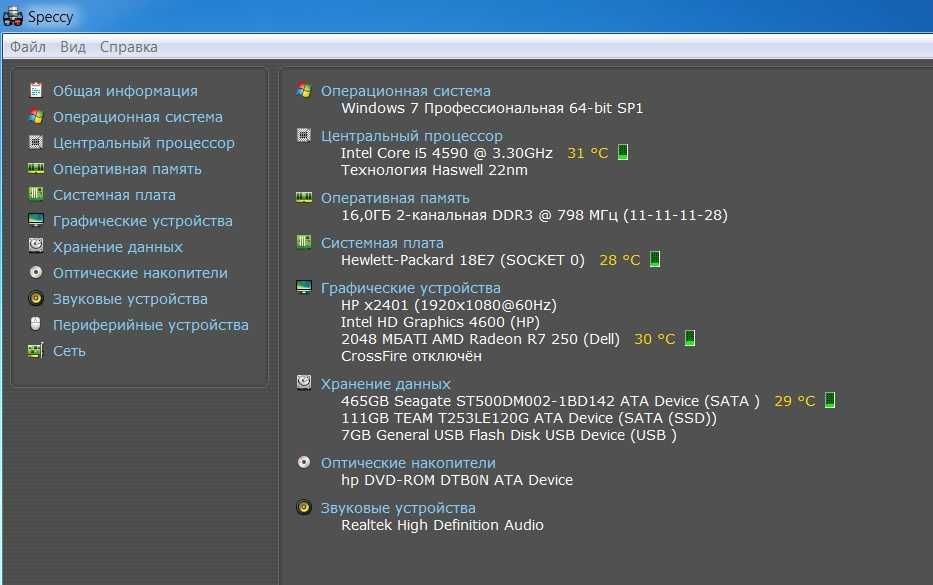
Task: Click the 31 °C CPU temperature value
Action: [588, 154]
